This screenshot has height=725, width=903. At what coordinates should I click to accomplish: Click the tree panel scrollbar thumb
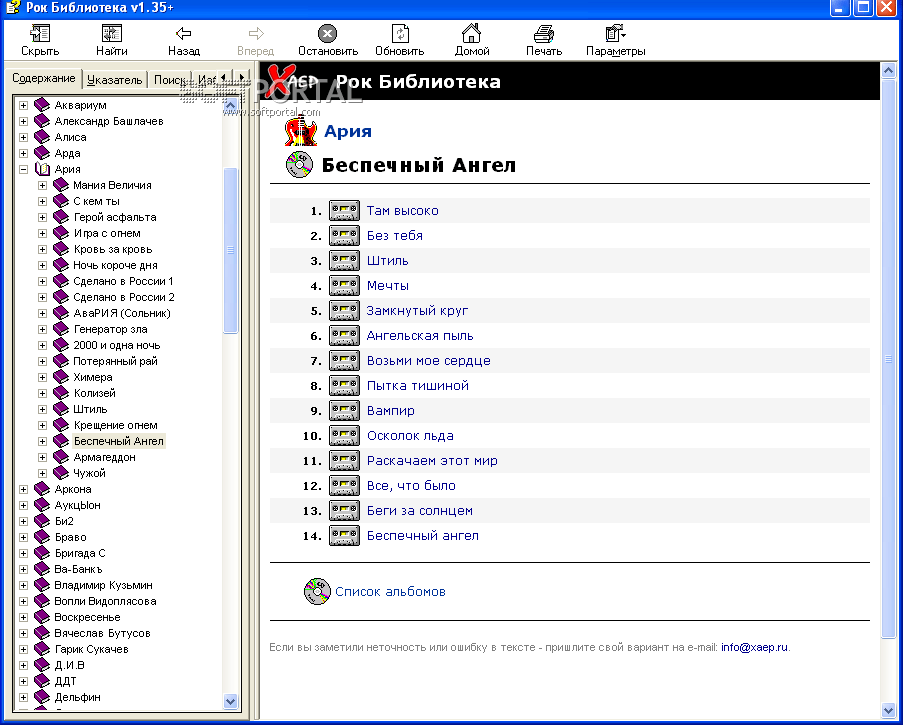230,250
